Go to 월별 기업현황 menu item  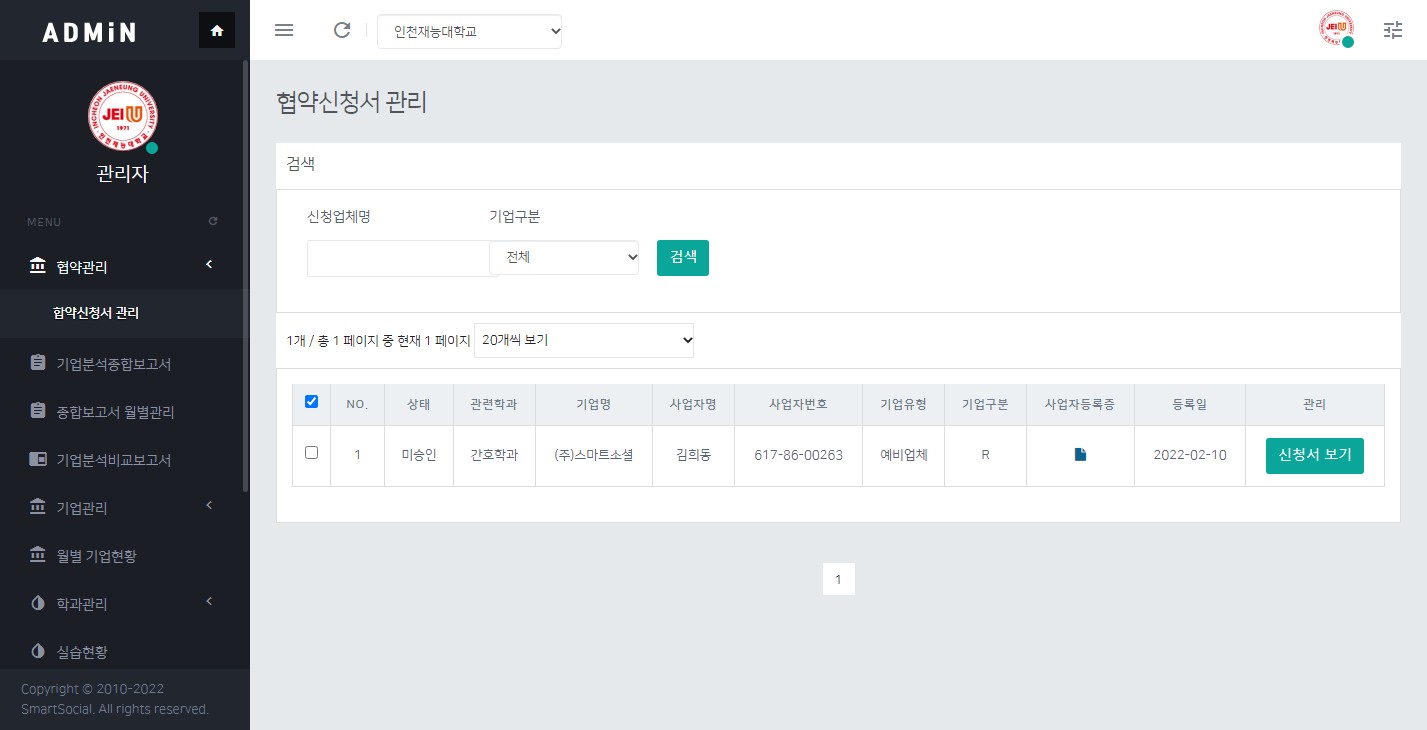coord(96,556)
